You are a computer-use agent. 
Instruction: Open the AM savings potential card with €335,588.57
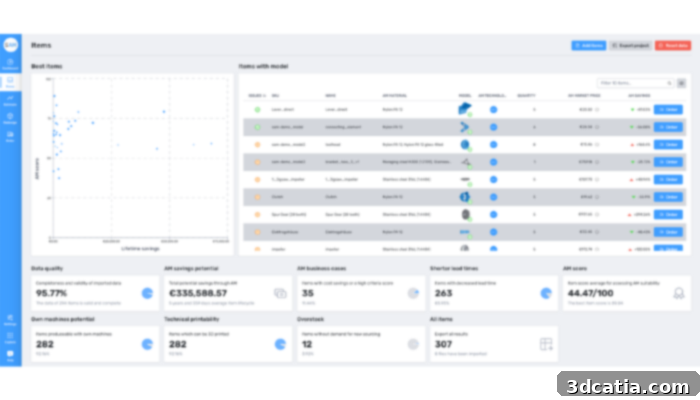[x=228, y=293]
